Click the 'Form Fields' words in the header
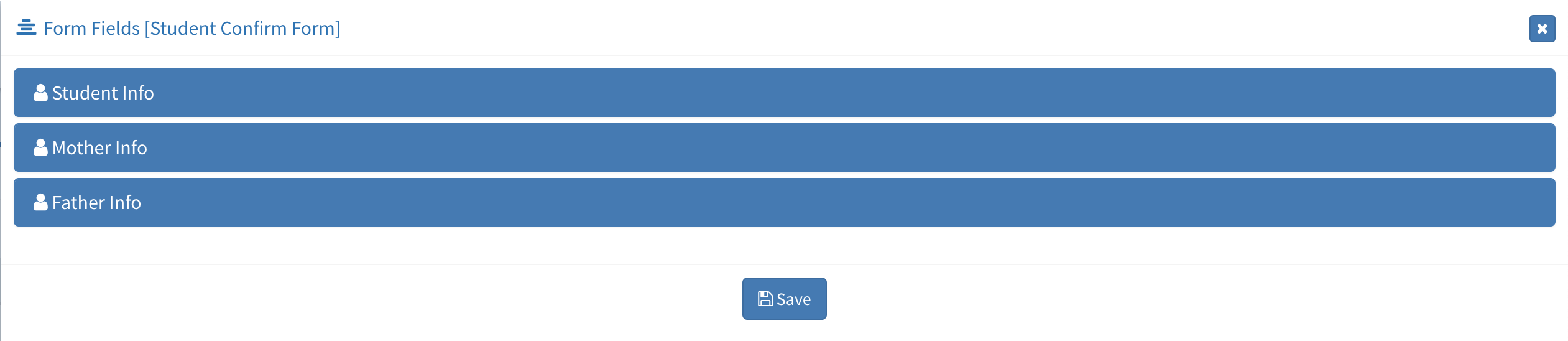The width and height of the screenshot is (1568, 341). point(92,29)
